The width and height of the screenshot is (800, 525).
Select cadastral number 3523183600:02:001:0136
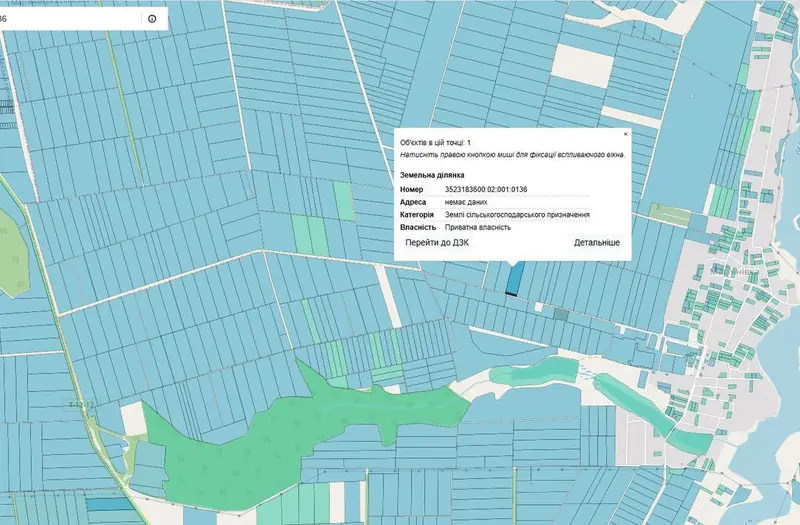click(486, 189)
